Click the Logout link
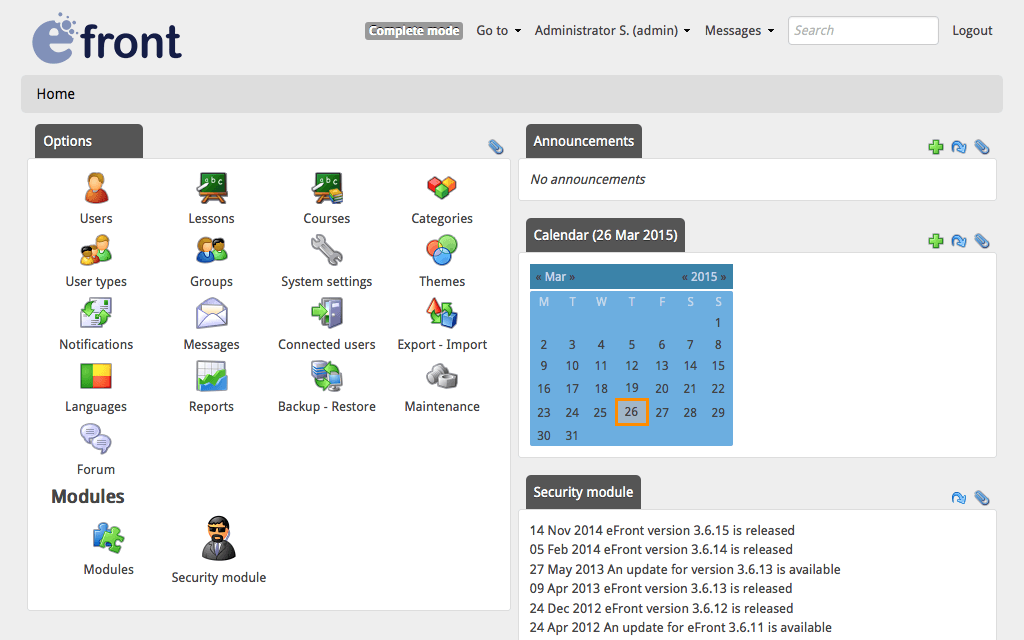Image resolution: width=1024 pixels, height=640 pixels. pos(971,30)
